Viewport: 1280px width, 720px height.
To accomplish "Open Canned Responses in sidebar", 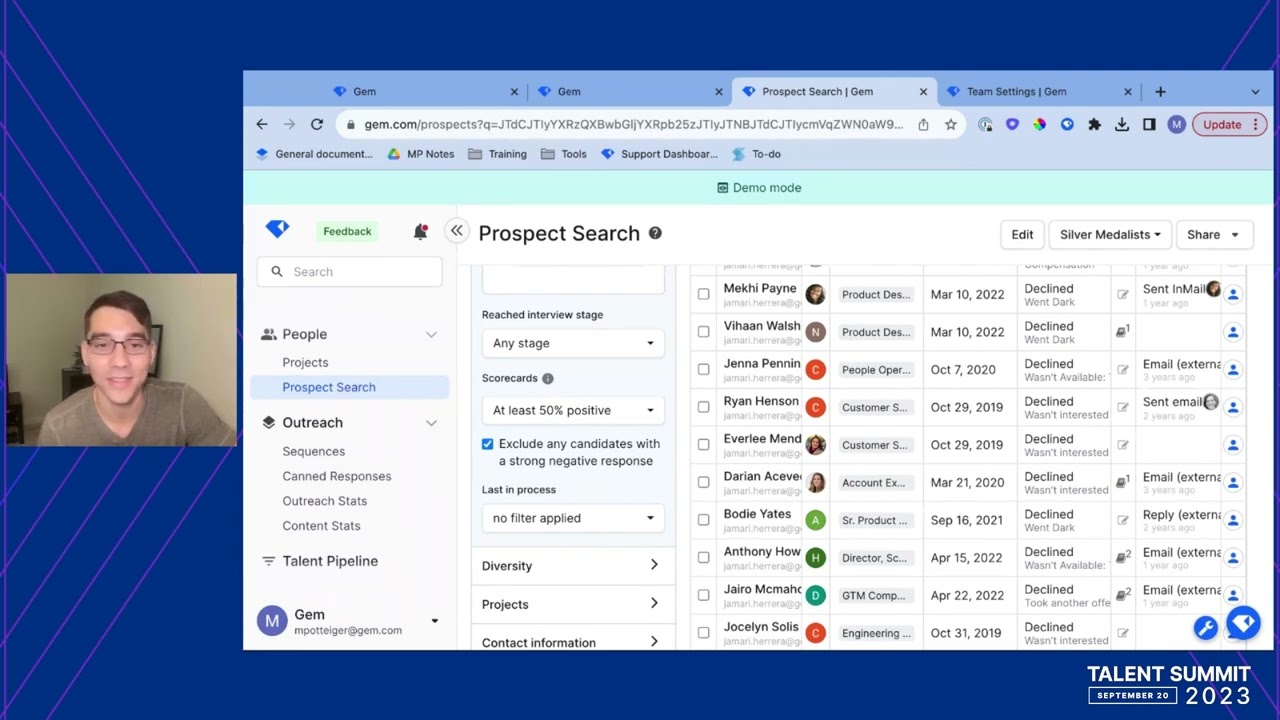I will (x=336, y=476).
